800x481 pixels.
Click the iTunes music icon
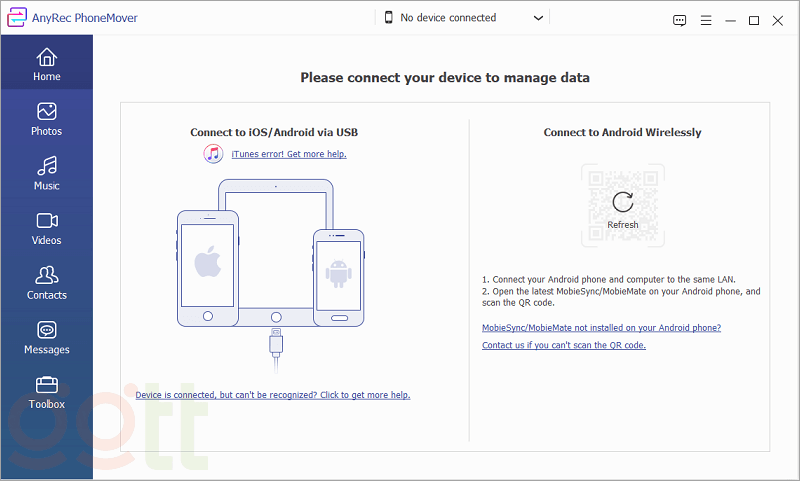[213, 154]
